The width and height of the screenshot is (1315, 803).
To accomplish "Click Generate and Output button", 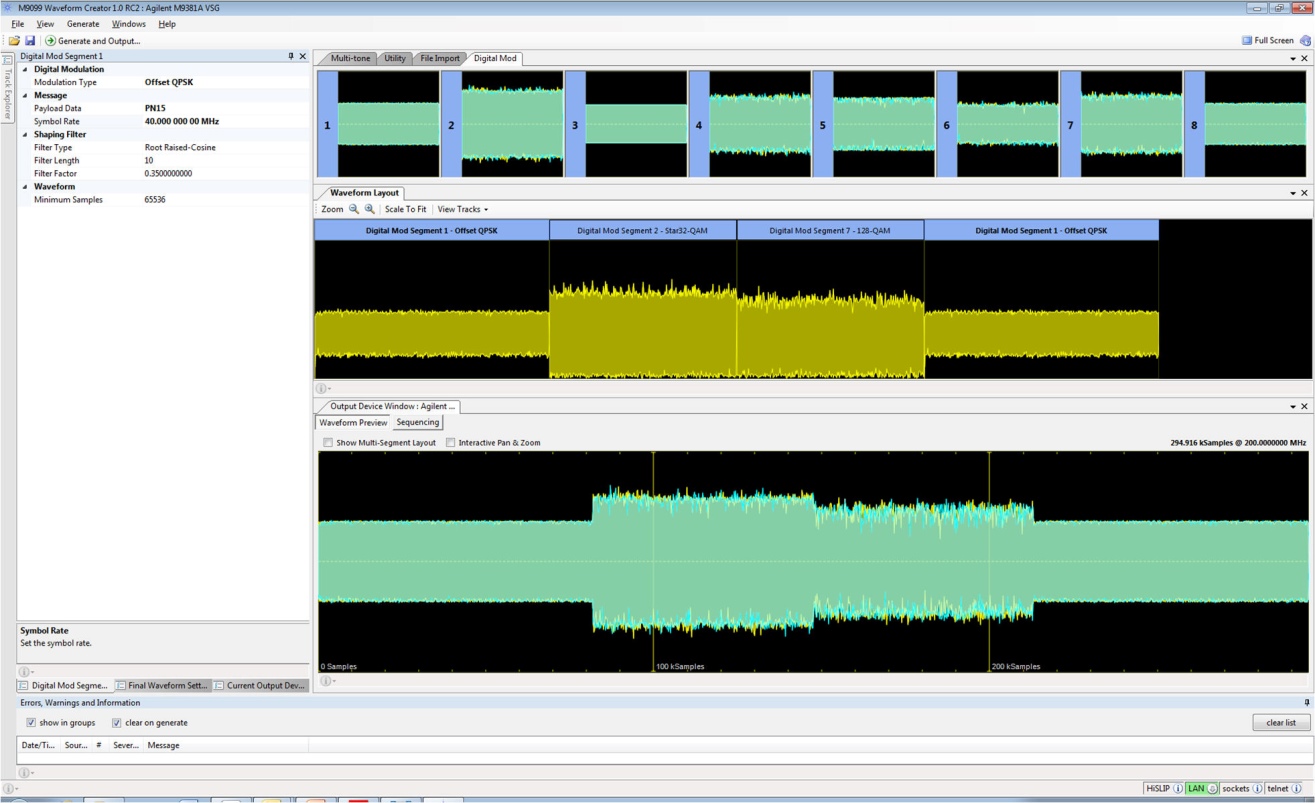I will [93, 41].
